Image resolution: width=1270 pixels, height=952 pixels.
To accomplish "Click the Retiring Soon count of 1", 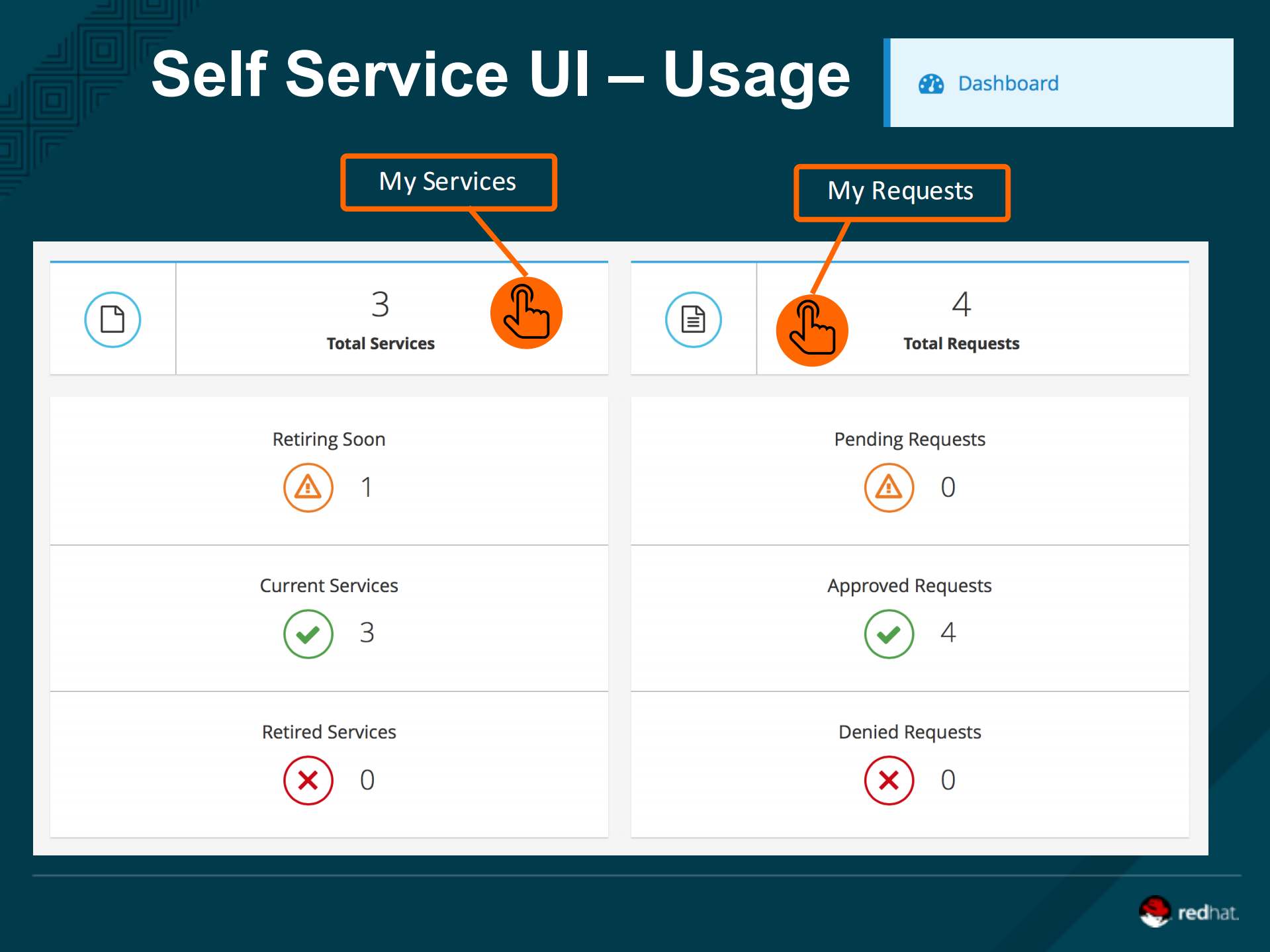I will (x=366, y=488).
